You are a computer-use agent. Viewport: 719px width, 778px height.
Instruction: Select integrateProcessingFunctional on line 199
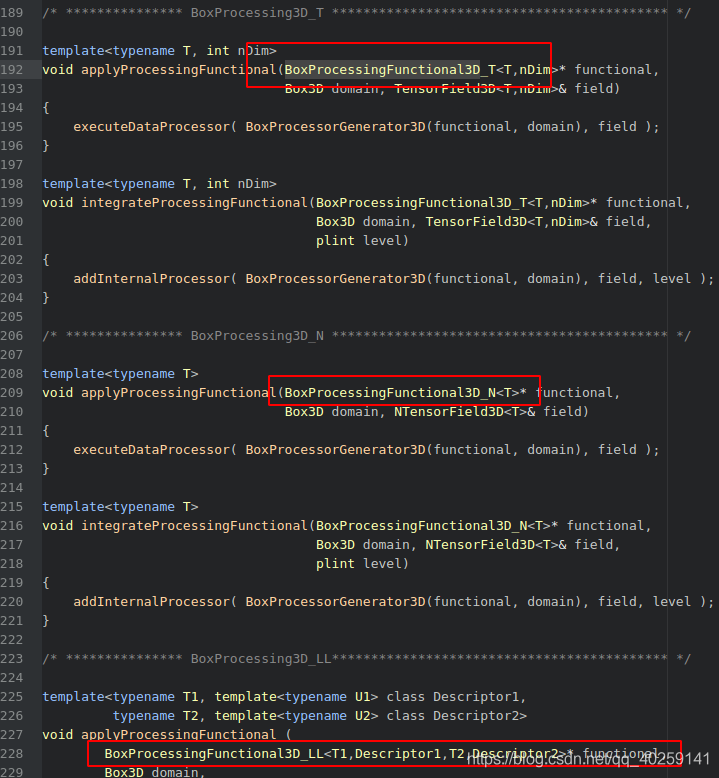click(x=194, y=203)
